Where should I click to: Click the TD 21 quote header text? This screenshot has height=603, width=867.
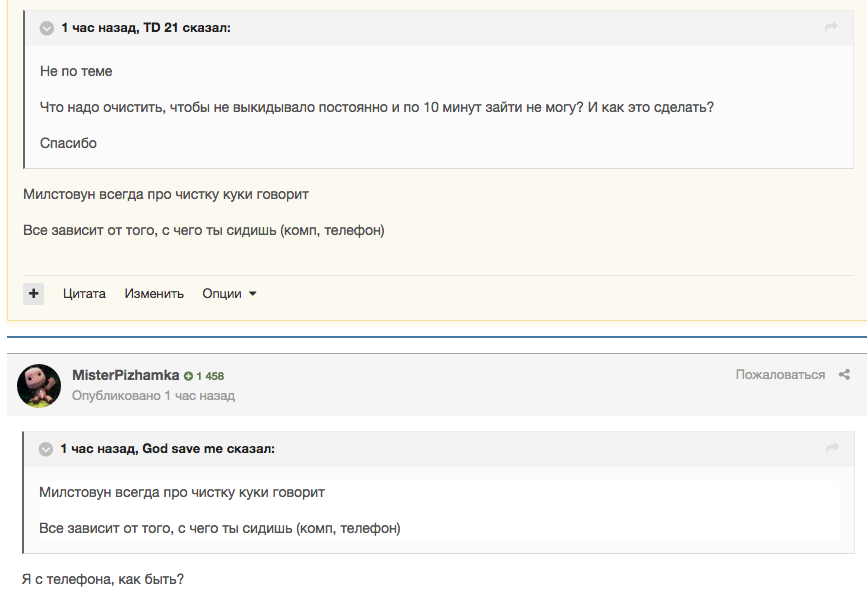[146, 28]
